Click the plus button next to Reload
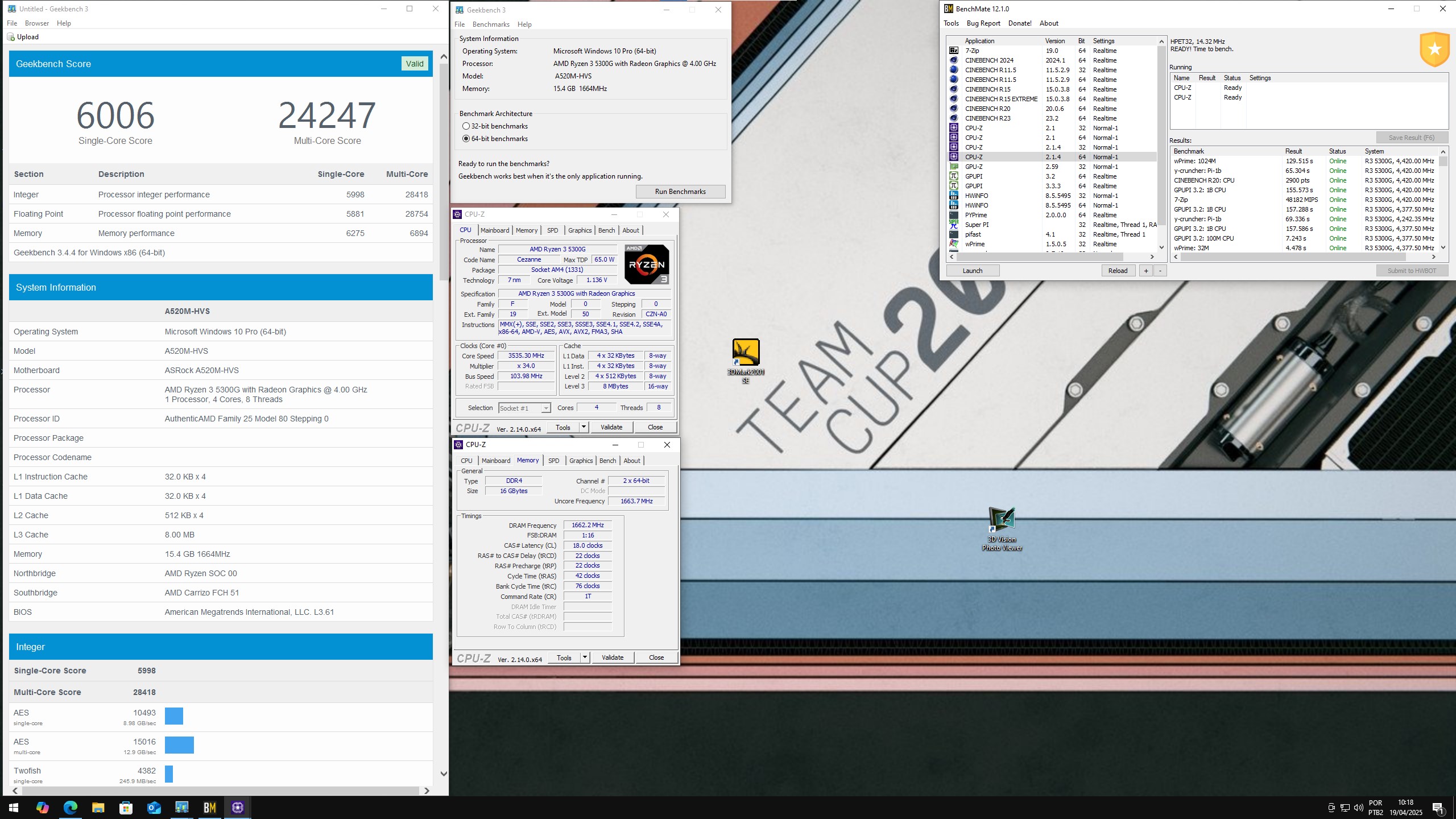The width and height of the screenshot is (1456, 819). [1146, 271]
